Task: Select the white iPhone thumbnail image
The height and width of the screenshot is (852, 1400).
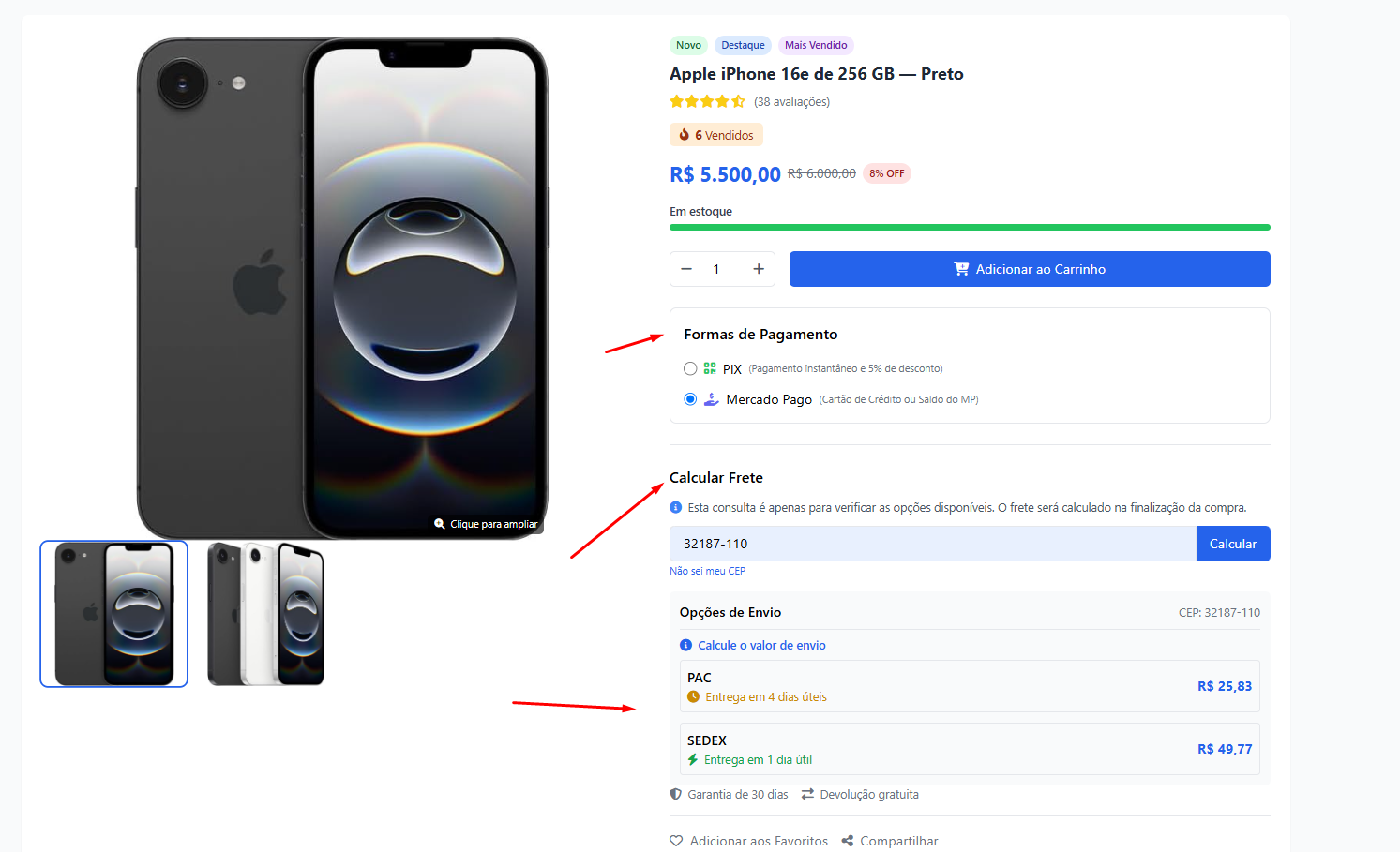Action: 265,613
